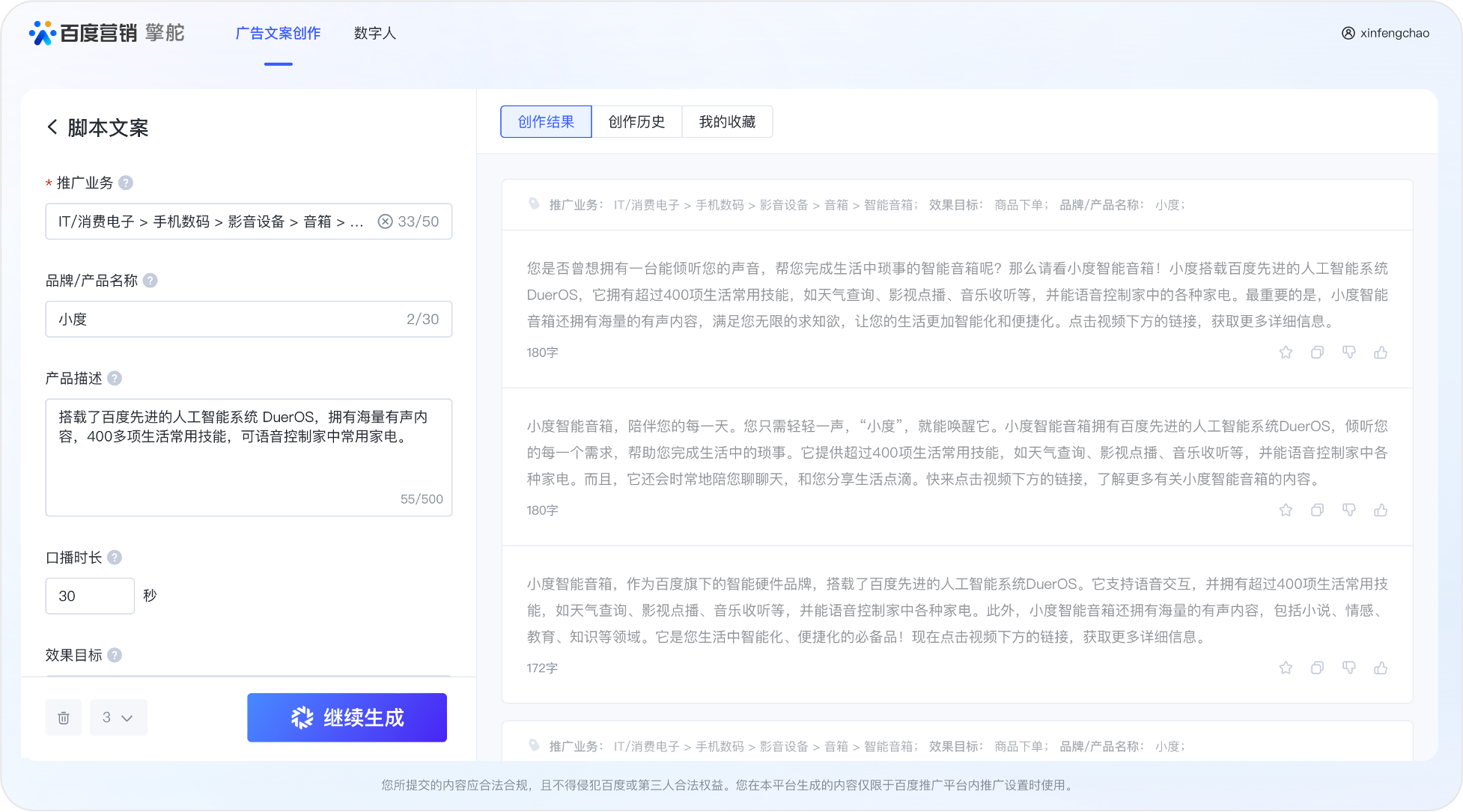Image resolution: width=1463 pixels, height=812 pixels.
Task: Click the 33/50 counter in 推广业务 field
Action: [x=419, y=222]
